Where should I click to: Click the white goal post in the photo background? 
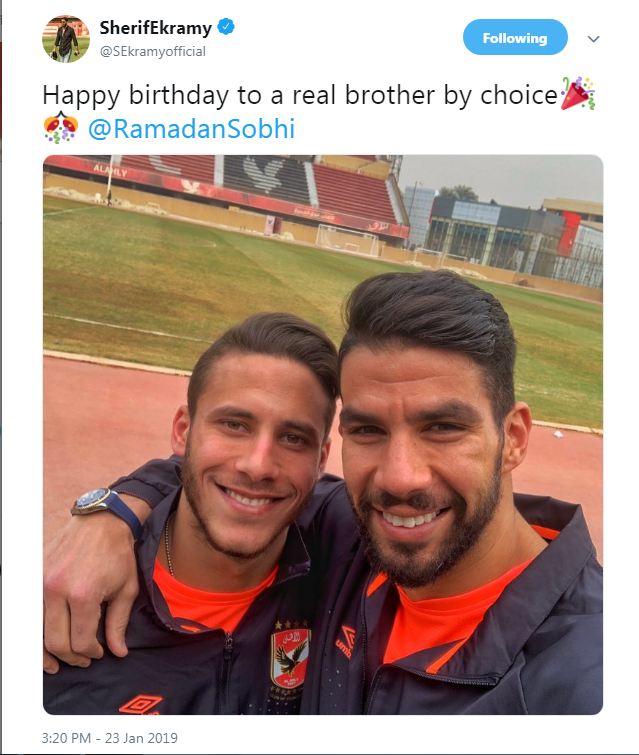[347, 240]
